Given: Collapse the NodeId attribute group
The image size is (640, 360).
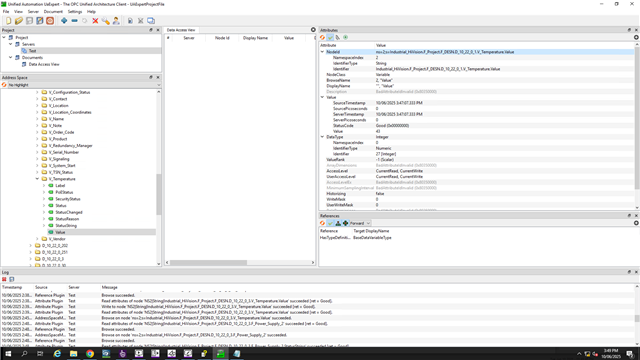Looking at the screenshot, I should (x=322, y=52).
